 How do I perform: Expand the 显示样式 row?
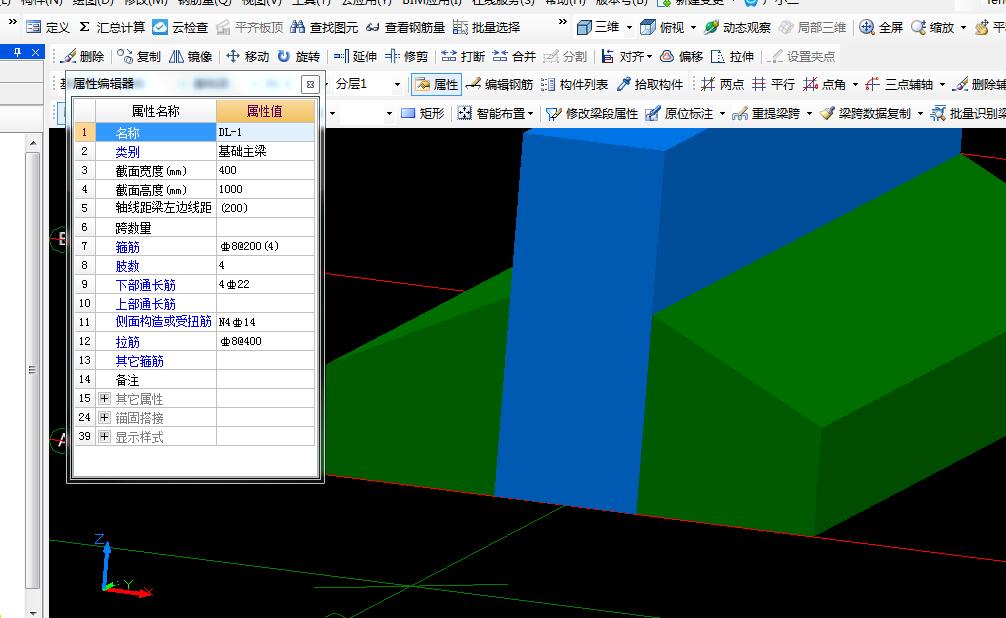click(x=105, y=436)
